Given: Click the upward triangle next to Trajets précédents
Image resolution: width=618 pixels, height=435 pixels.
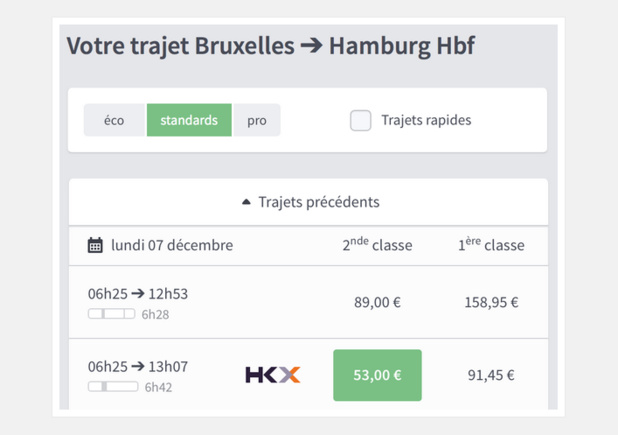Looking at the screenshot, I should tap(247, 202).
